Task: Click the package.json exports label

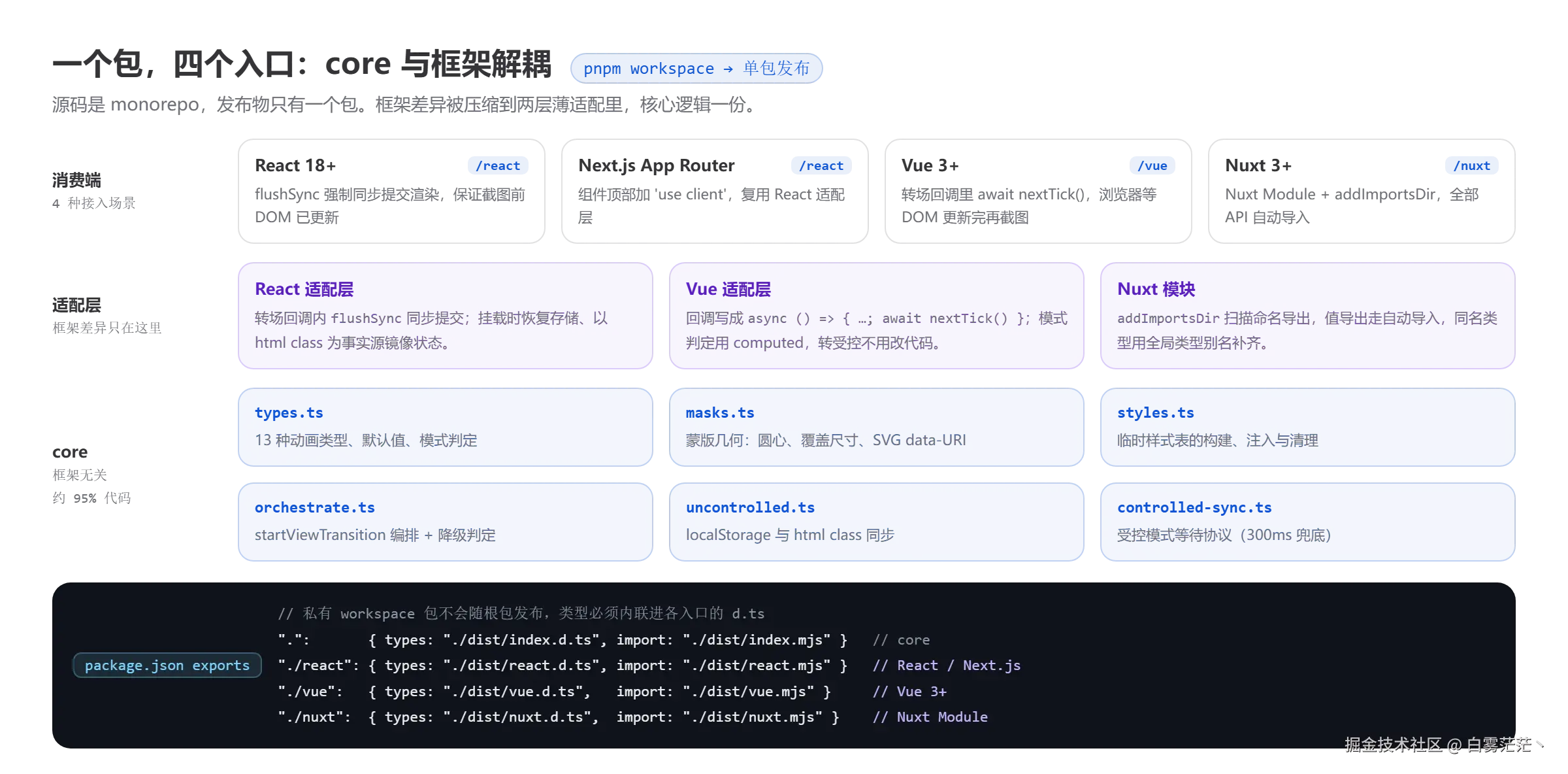Action: [167, 665]
